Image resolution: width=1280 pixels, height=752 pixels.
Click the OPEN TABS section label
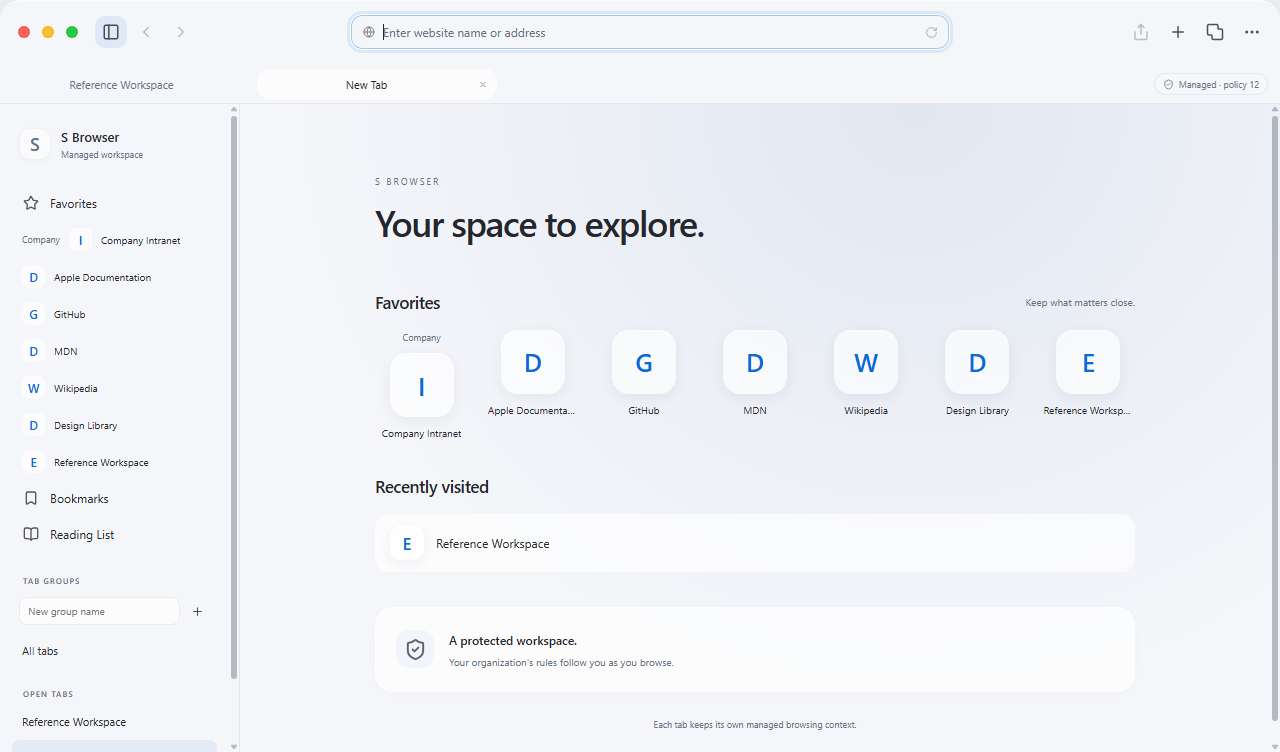click(x=48, y=694)
